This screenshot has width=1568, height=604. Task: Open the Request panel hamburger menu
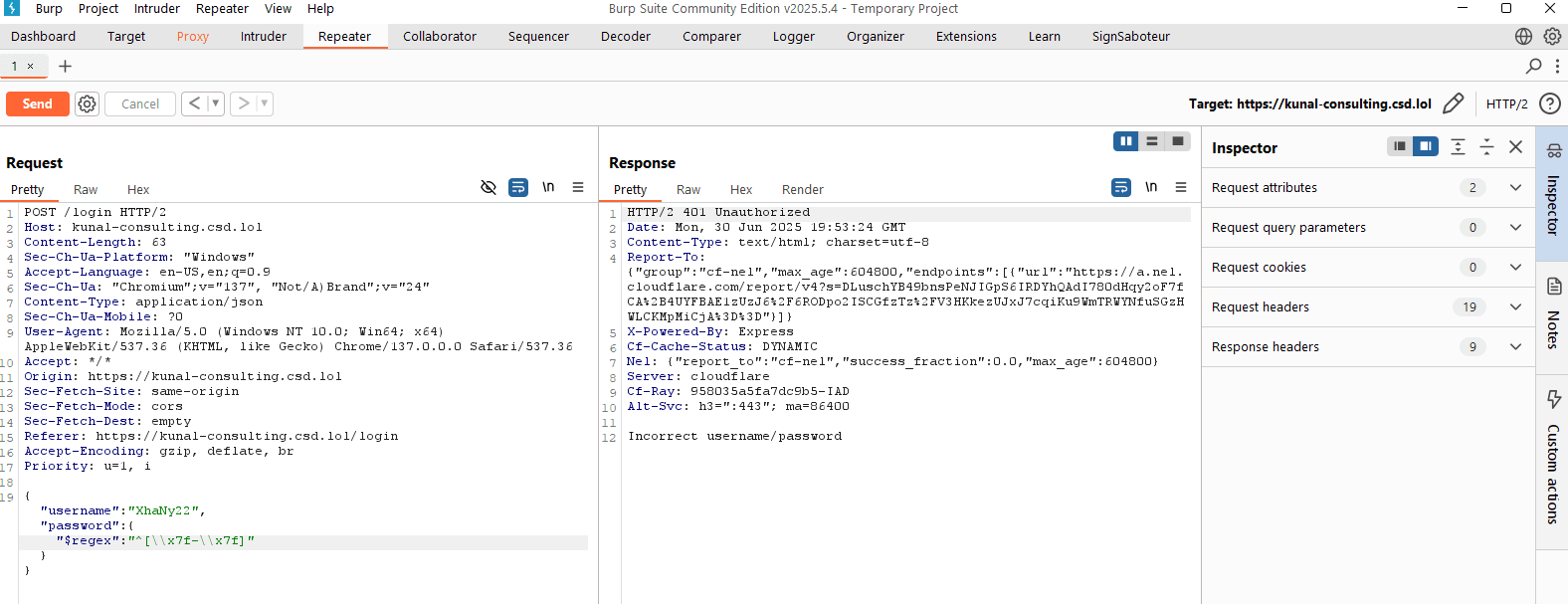coord(578,187)
